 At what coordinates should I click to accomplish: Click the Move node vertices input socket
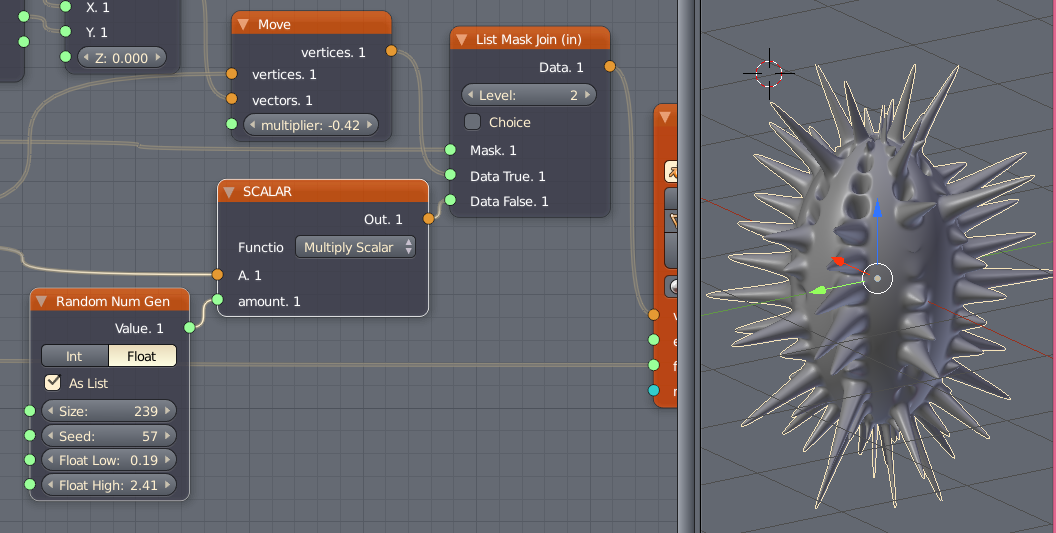232,73
